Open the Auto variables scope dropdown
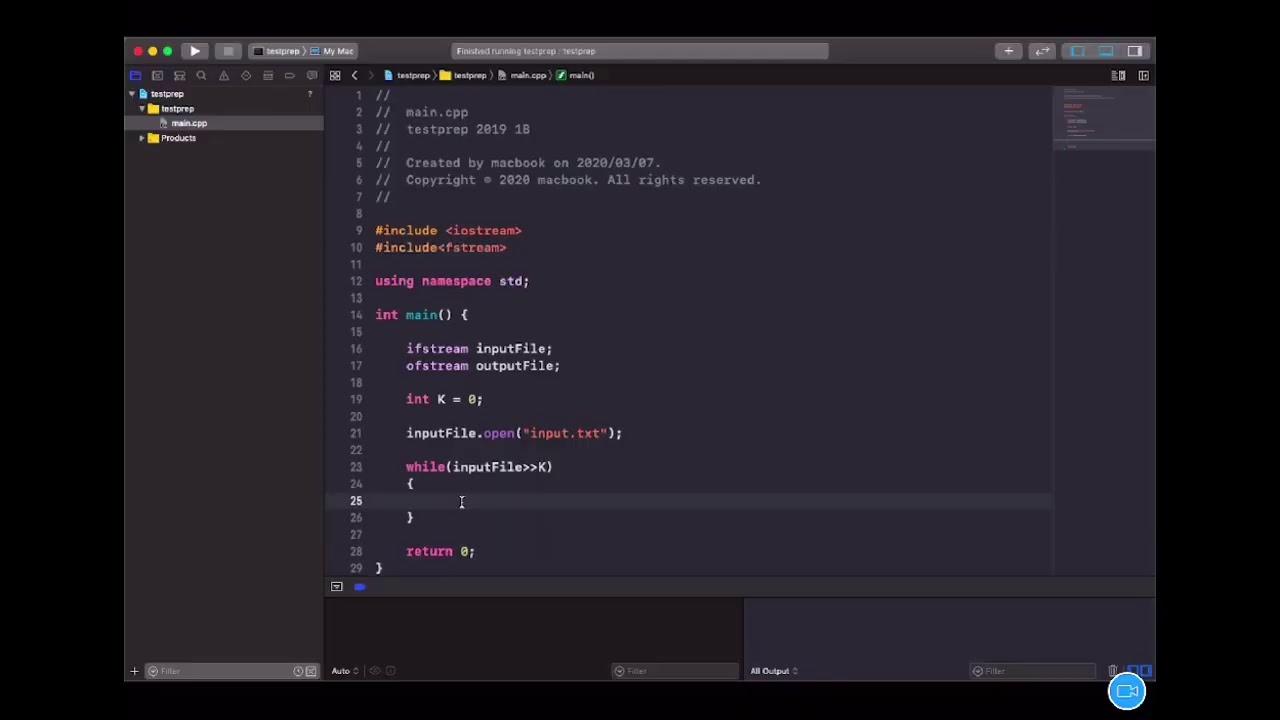 (x=343, y=671)
